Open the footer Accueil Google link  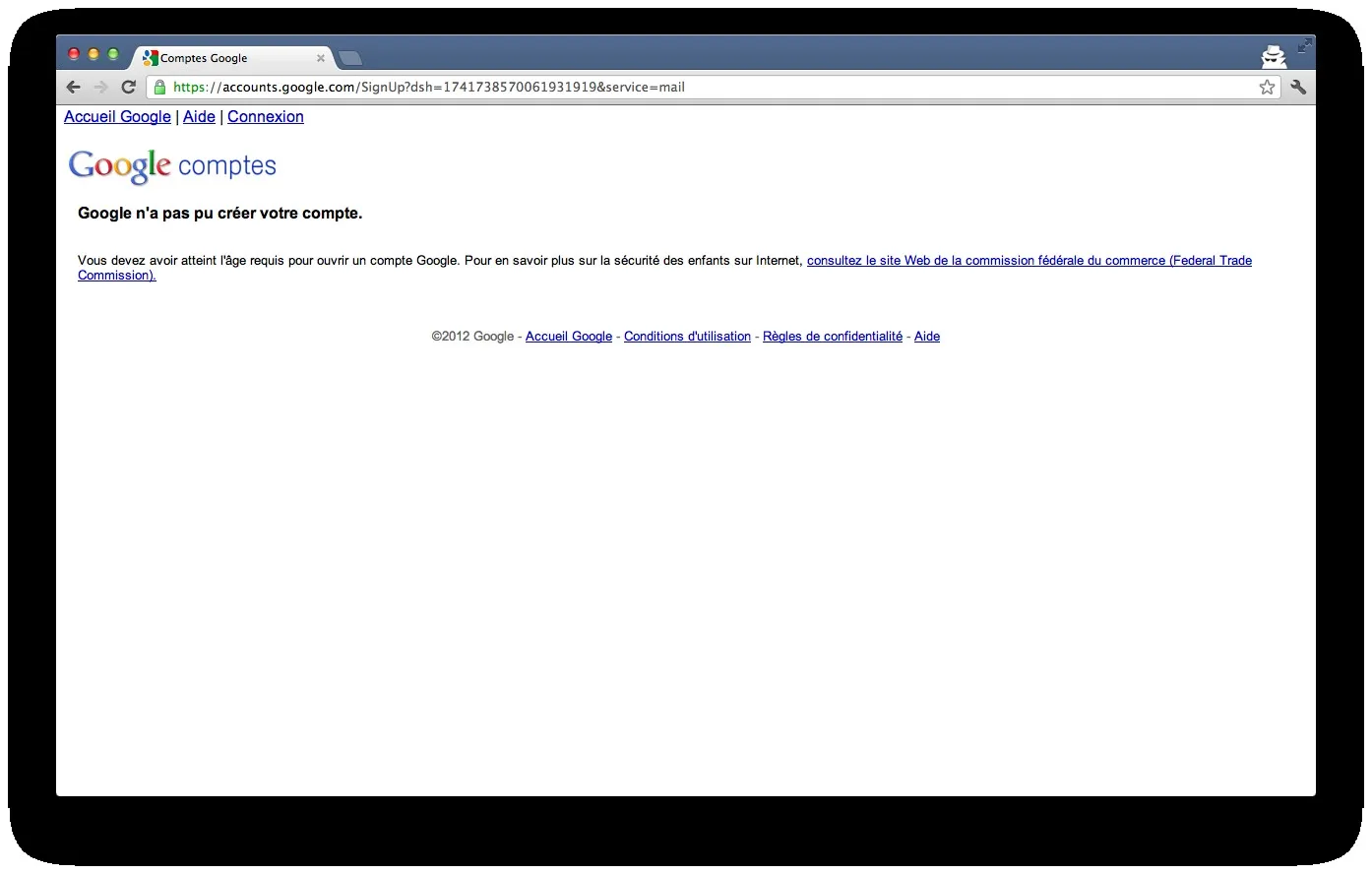[x=569, y=337]
